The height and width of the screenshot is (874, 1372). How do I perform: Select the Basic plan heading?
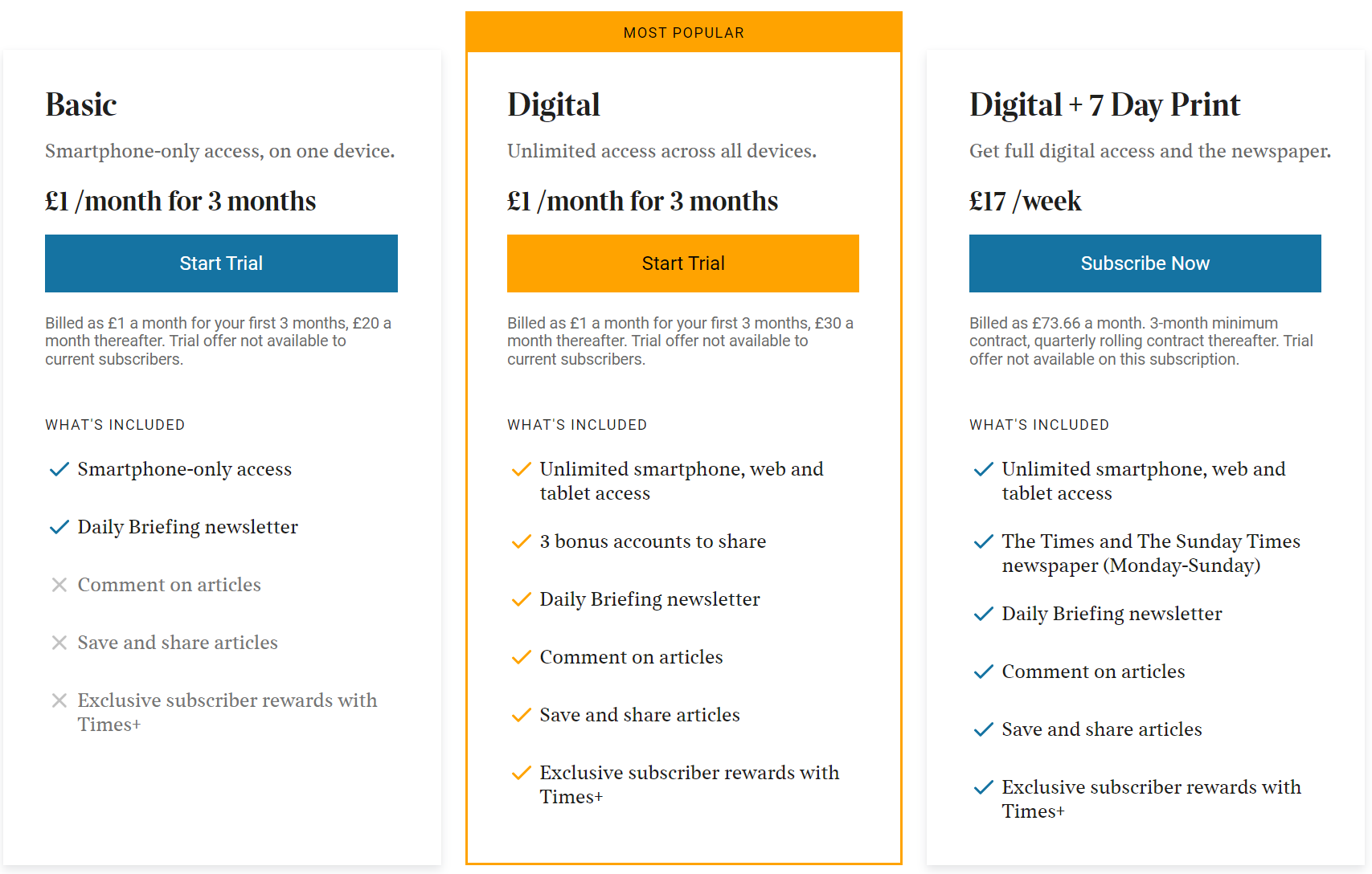point(81,104)
